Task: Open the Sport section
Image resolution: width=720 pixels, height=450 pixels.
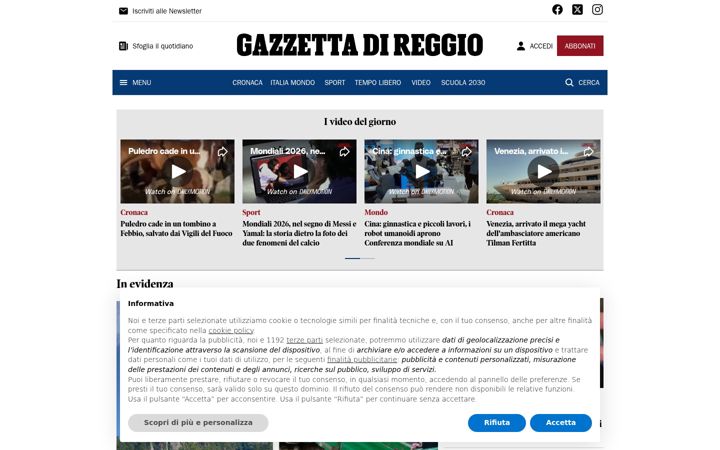Action: click(335, 83)
